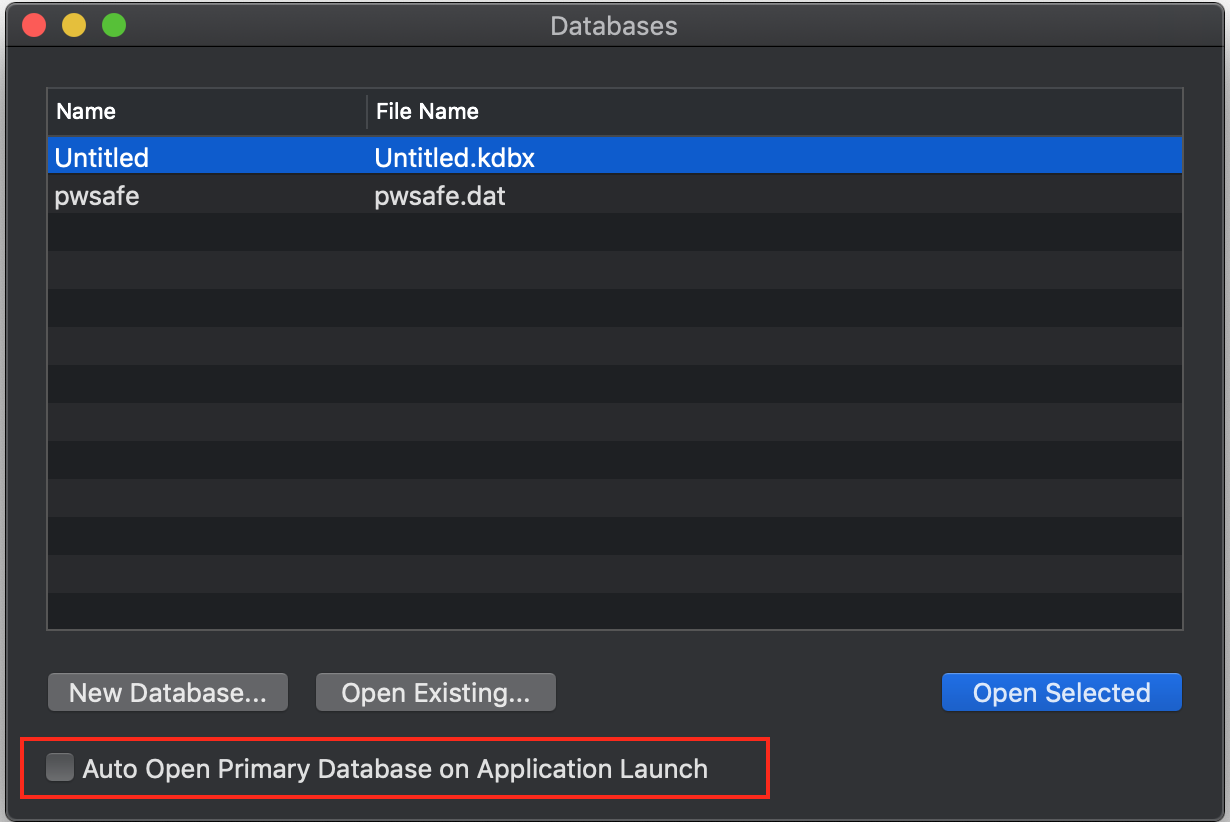This screenshot has height=822, width=1230.
Task: Click the green zoom button on the window
Action: click(114, 25)
